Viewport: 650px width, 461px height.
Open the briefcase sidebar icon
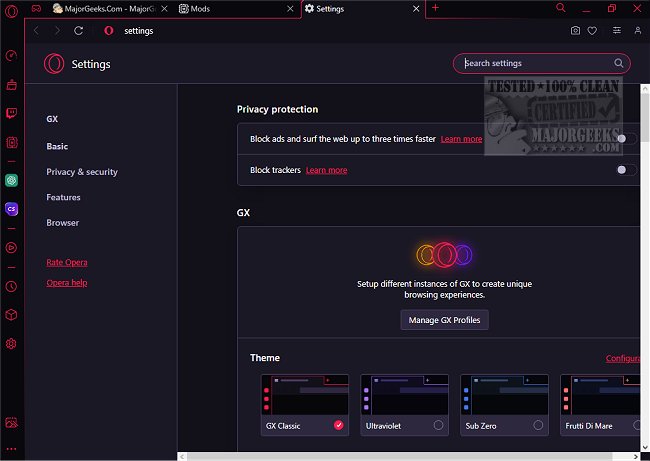11,85
